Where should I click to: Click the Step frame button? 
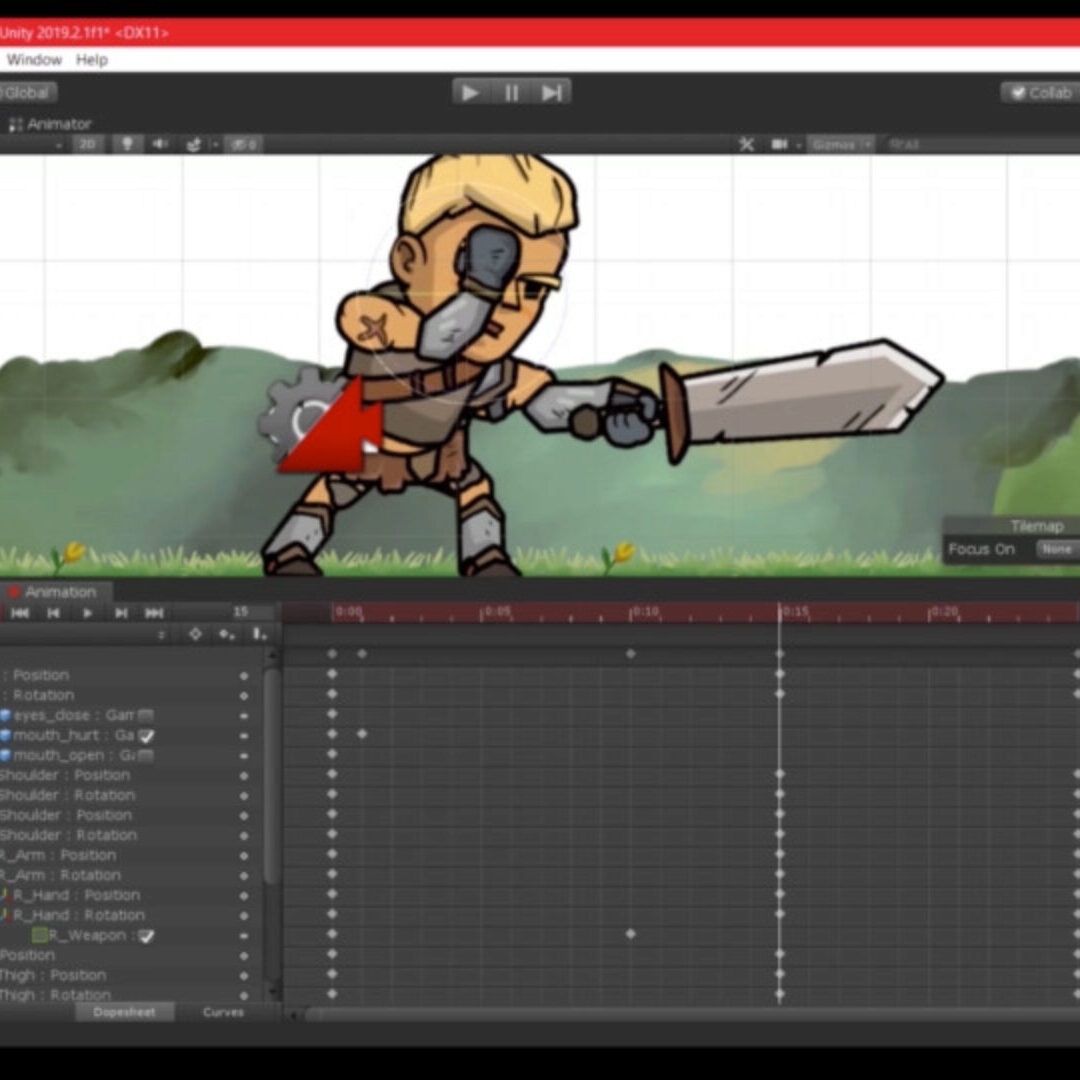click(552, 93)
